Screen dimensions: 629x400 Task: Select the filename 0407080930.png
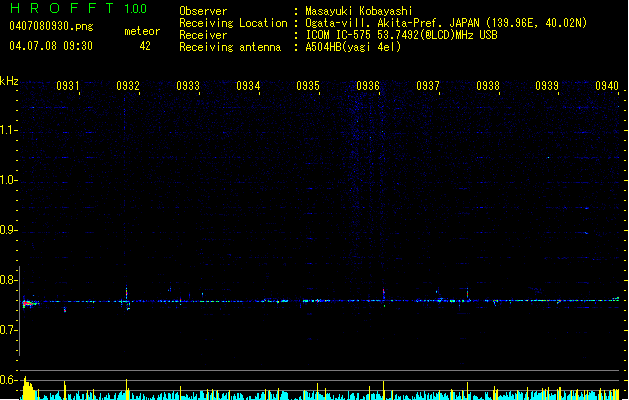pyautogui.click(x=51, y=26)
